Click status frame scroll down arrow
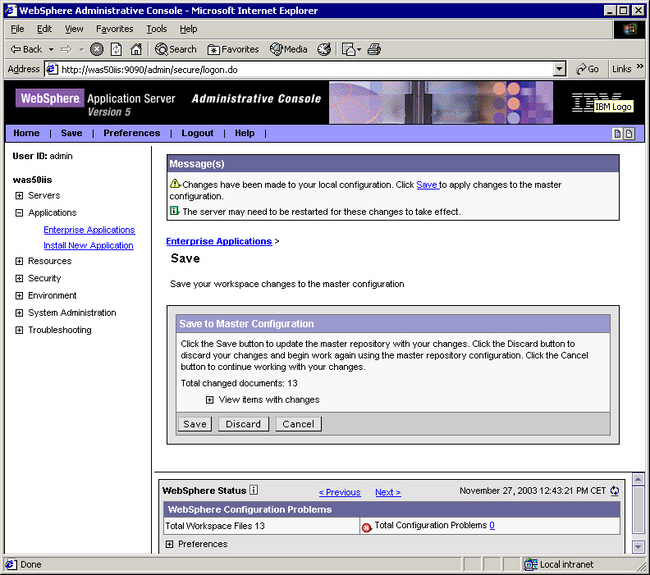The image size is (650, 575). tap(638, 547)
